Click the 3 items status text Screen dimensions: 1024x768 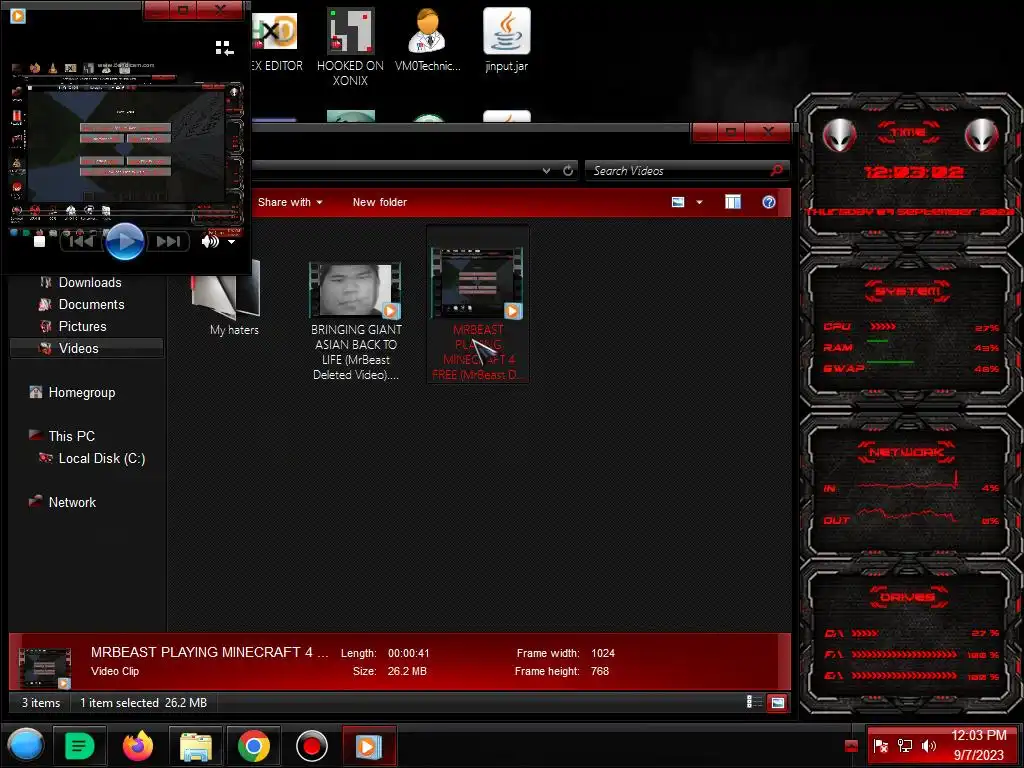tap(41, 703)
